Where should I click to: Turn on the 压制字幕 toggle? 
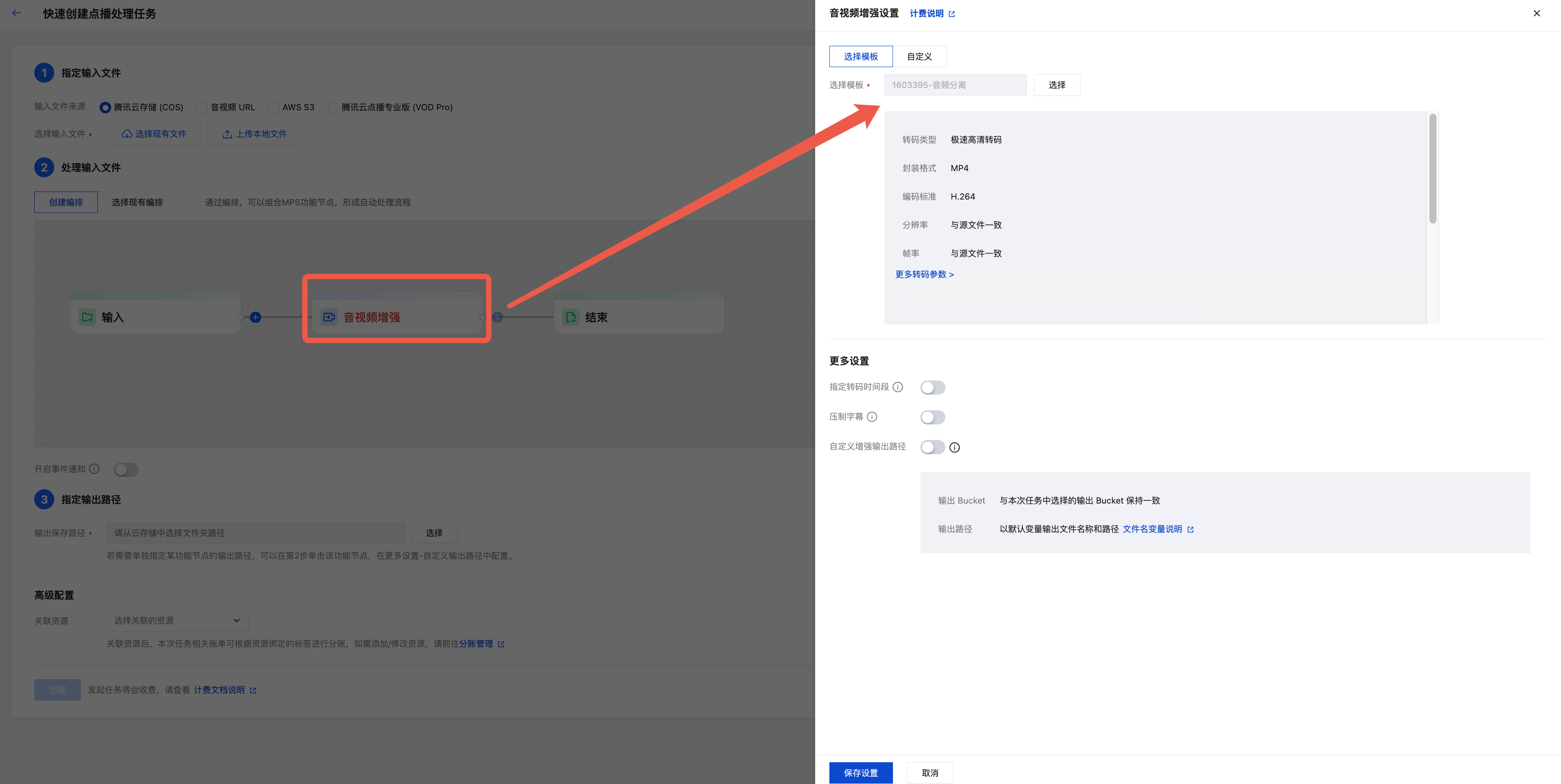click(x=933, y=417)
